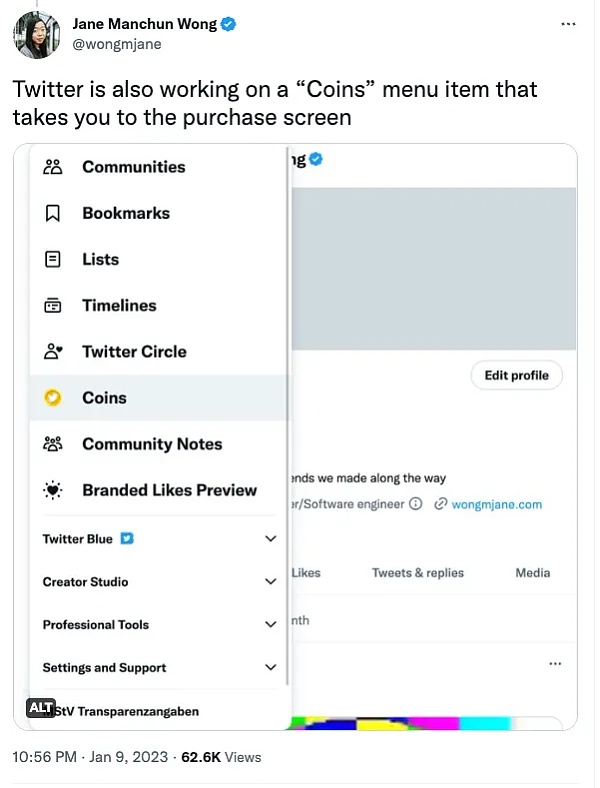The image size is (600, 788).
Task: Open the tweet's three-dot more options
Action: 568,24
